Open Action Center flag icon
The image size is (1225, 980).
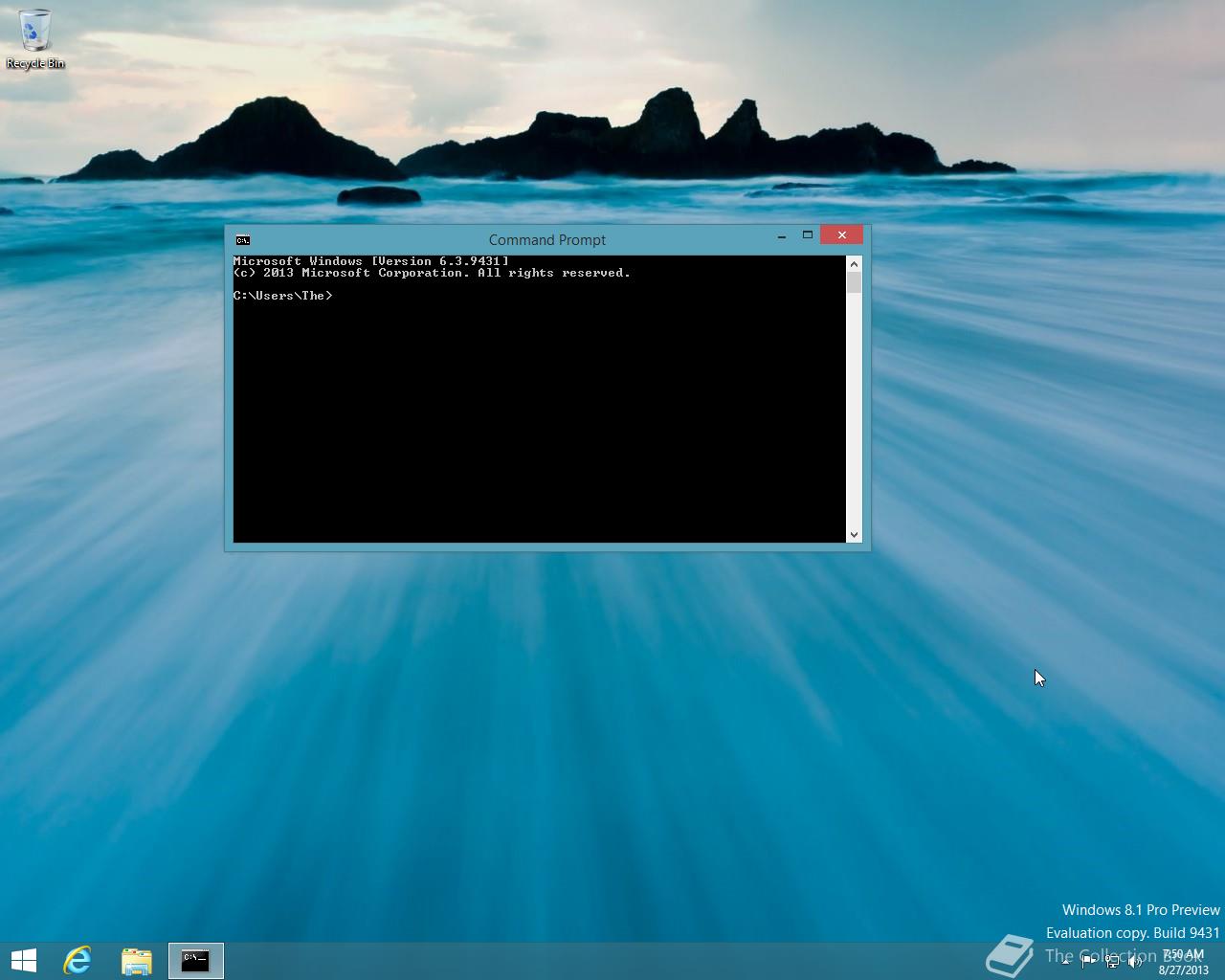click(x=1089, y=962)
